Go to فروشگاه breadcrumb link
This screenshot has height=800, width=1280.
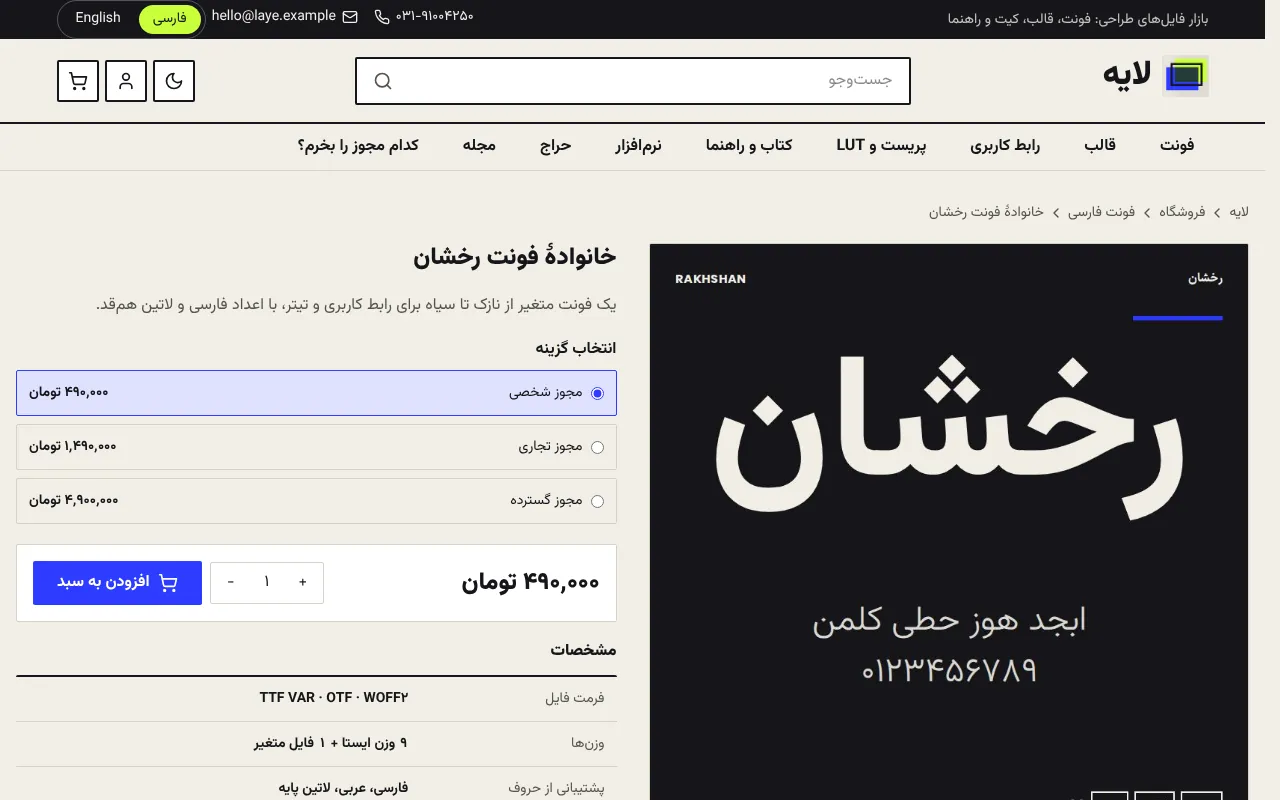click(1182, 212)
